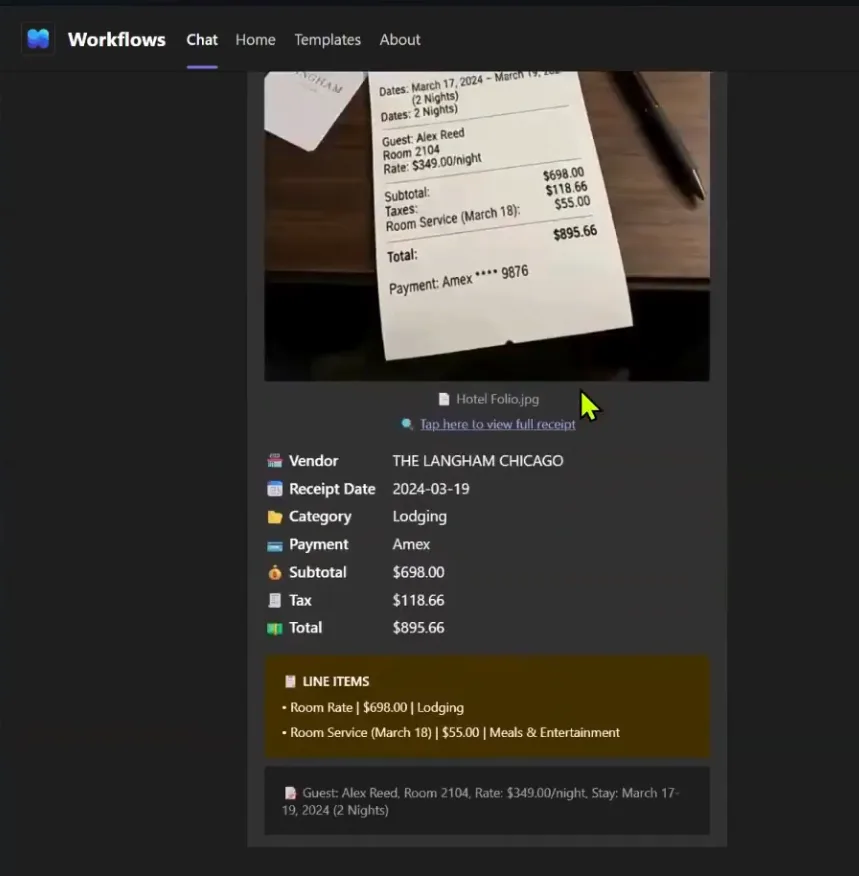Screen dimensions: 859x876
Task: Select the Room Rate line item
Action: (373, 708)
